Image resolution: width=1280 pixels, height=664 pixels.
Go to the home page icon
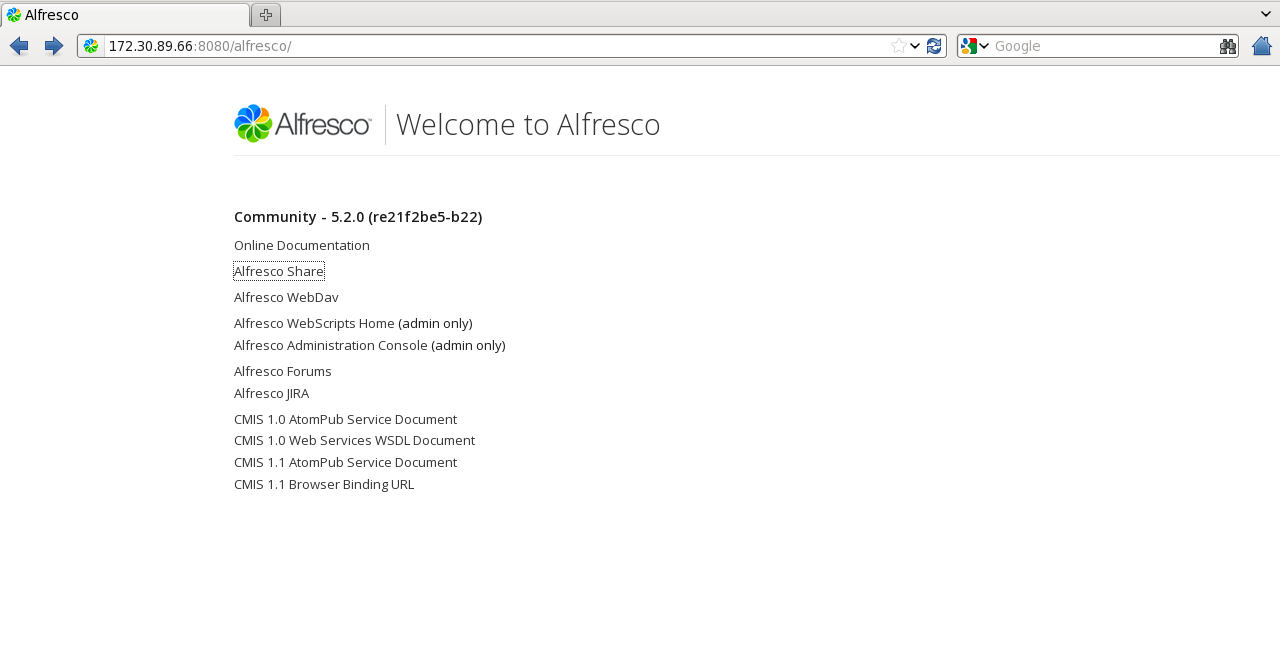point(1262,46)
